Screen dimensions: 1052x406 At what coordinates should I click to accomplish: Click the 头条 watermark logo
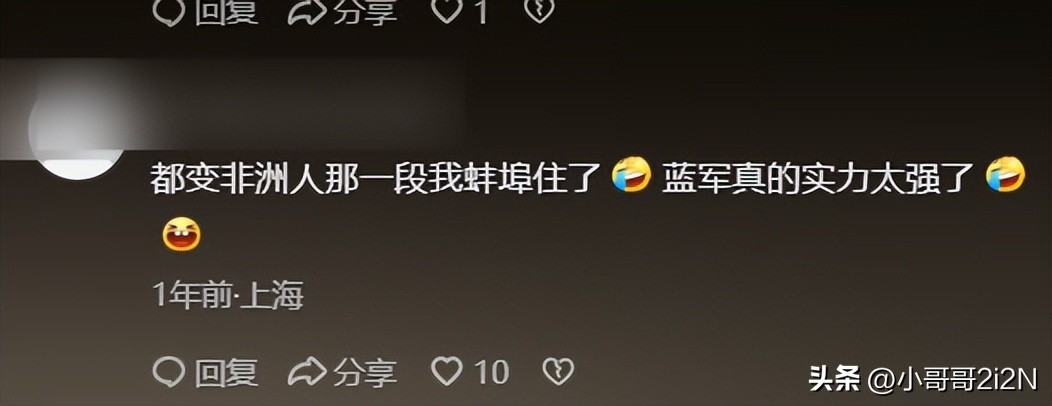834,378
